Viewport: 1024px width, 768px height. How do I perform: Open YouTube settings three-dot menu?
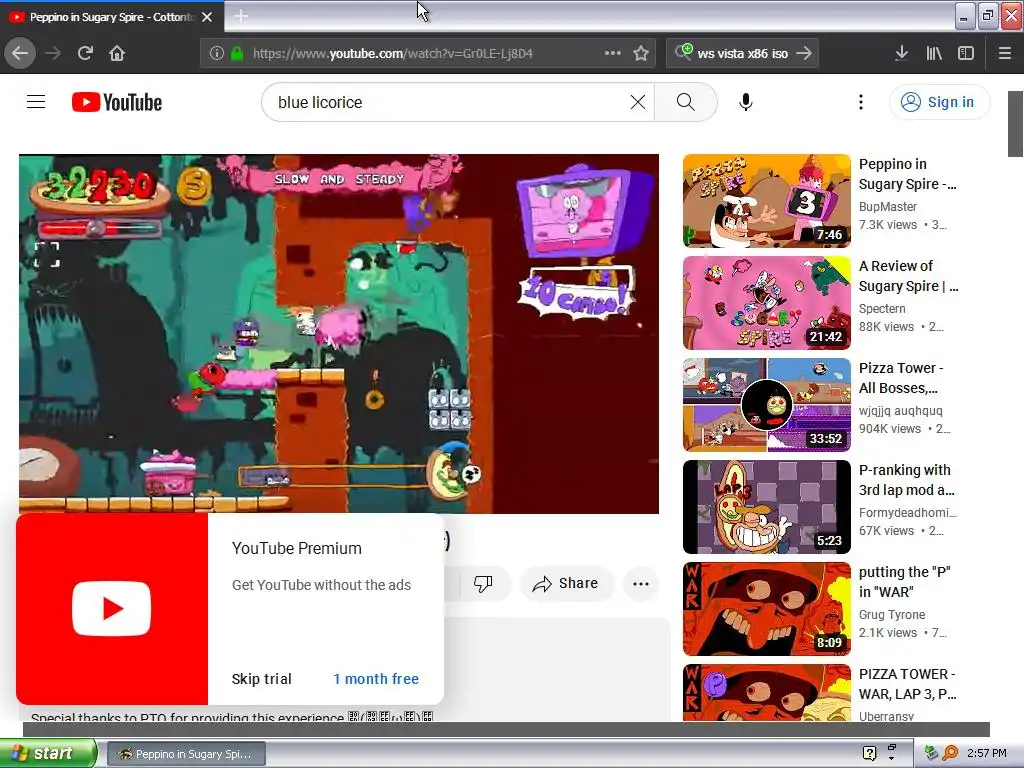coord(861,102)
